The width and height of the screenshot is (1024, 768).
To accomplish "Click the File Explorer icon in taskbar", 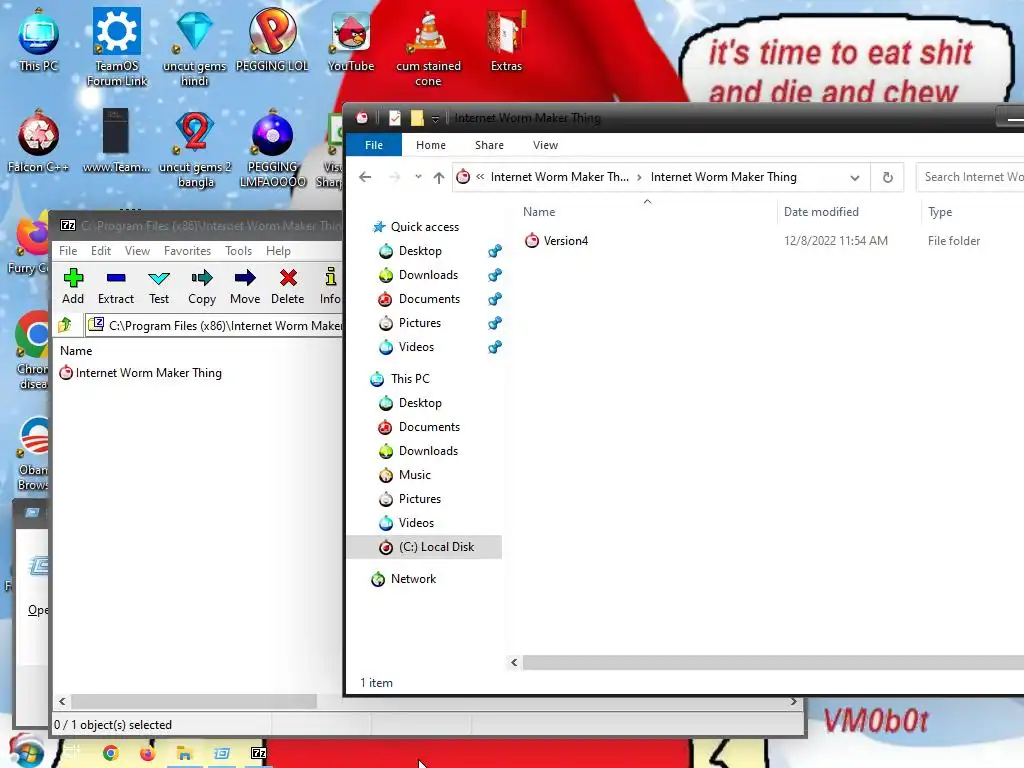I will point(184,753).
